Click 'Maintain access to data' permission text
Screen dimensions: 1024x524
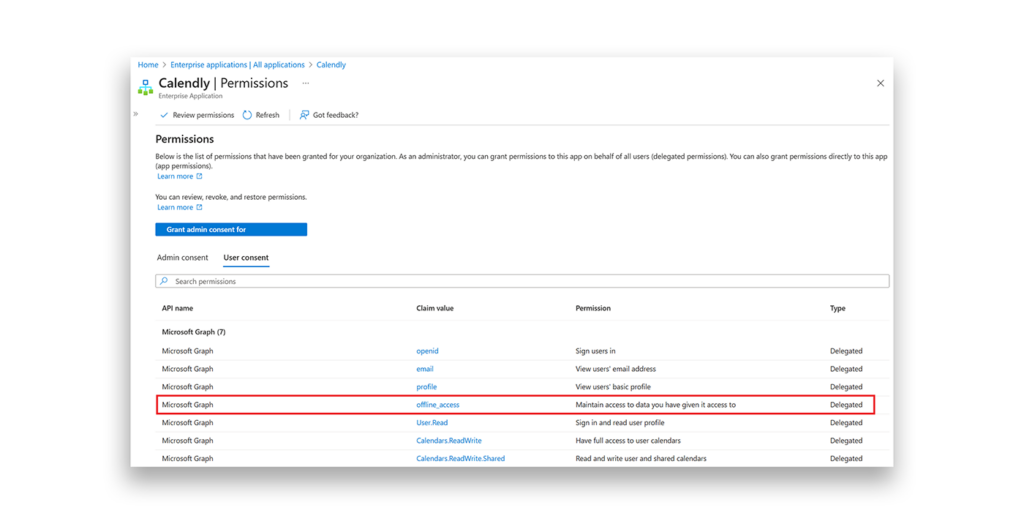(655, 405)
